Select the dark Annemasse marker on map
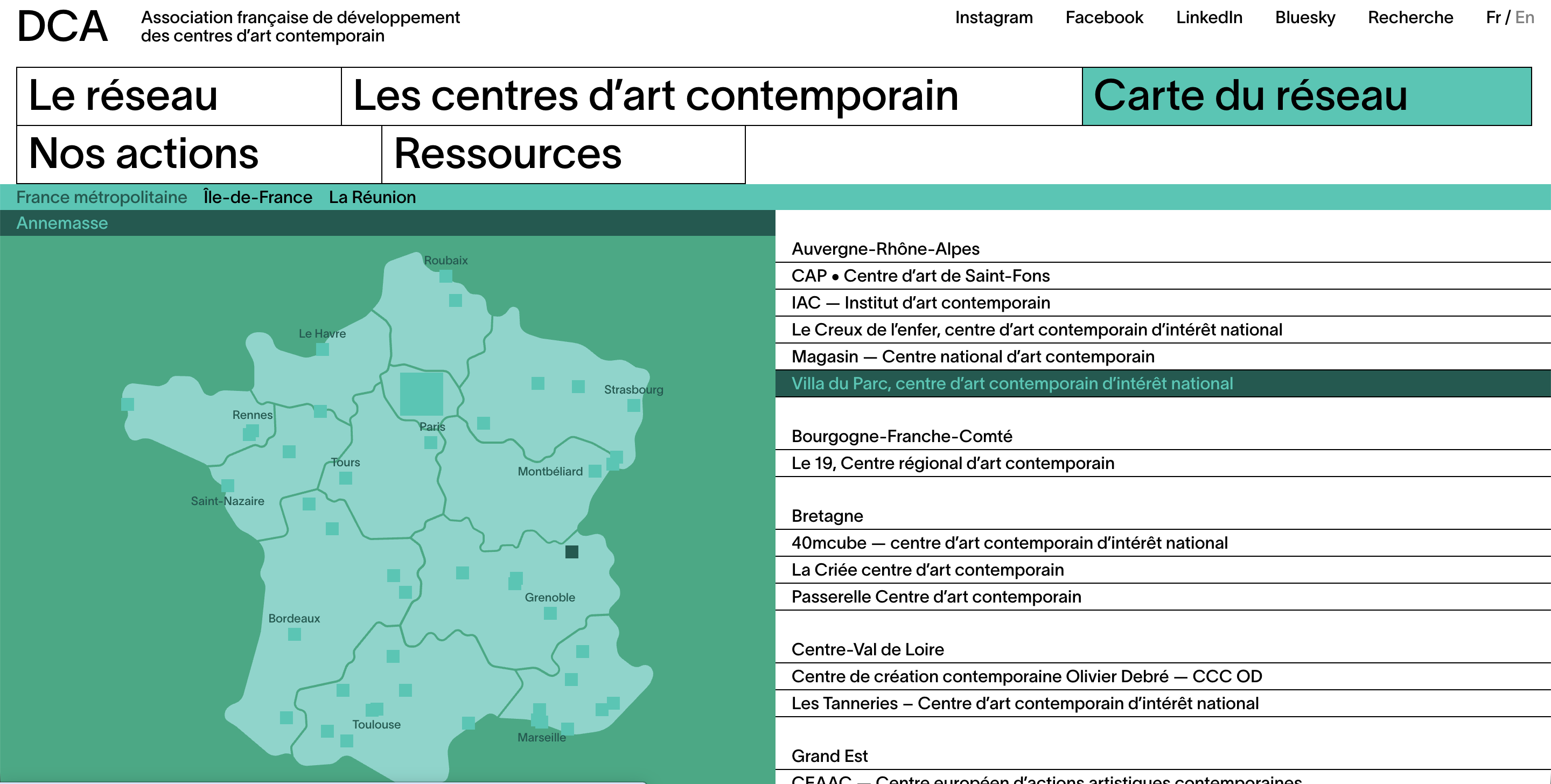 [x=571, y=551]
